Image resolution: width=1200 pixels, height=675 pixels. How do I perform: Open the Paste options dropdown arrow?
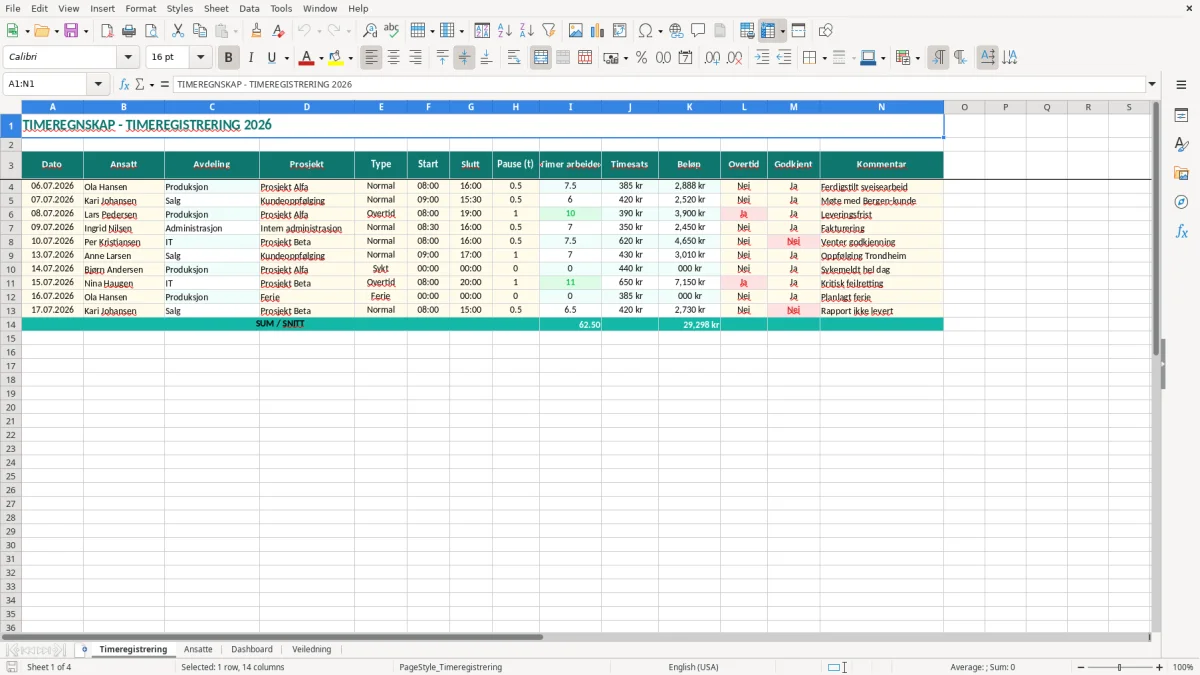235,31
